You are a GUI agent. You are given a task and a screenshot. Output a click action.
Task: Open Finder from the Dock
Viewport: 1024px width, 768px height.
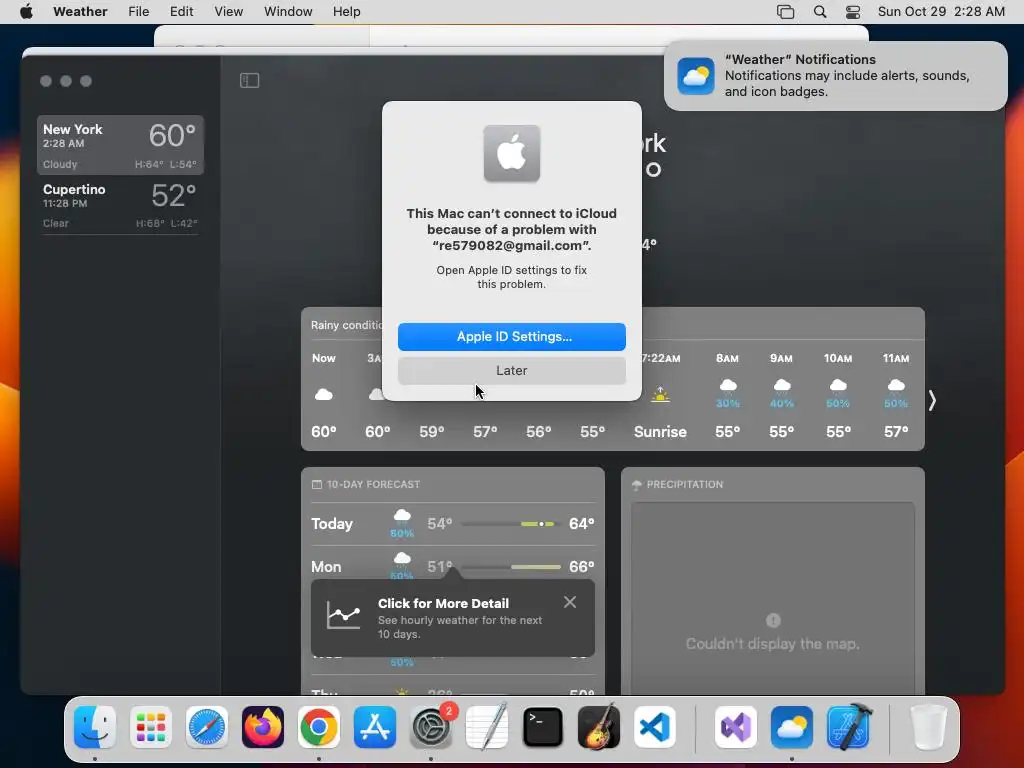click(95, 727)
